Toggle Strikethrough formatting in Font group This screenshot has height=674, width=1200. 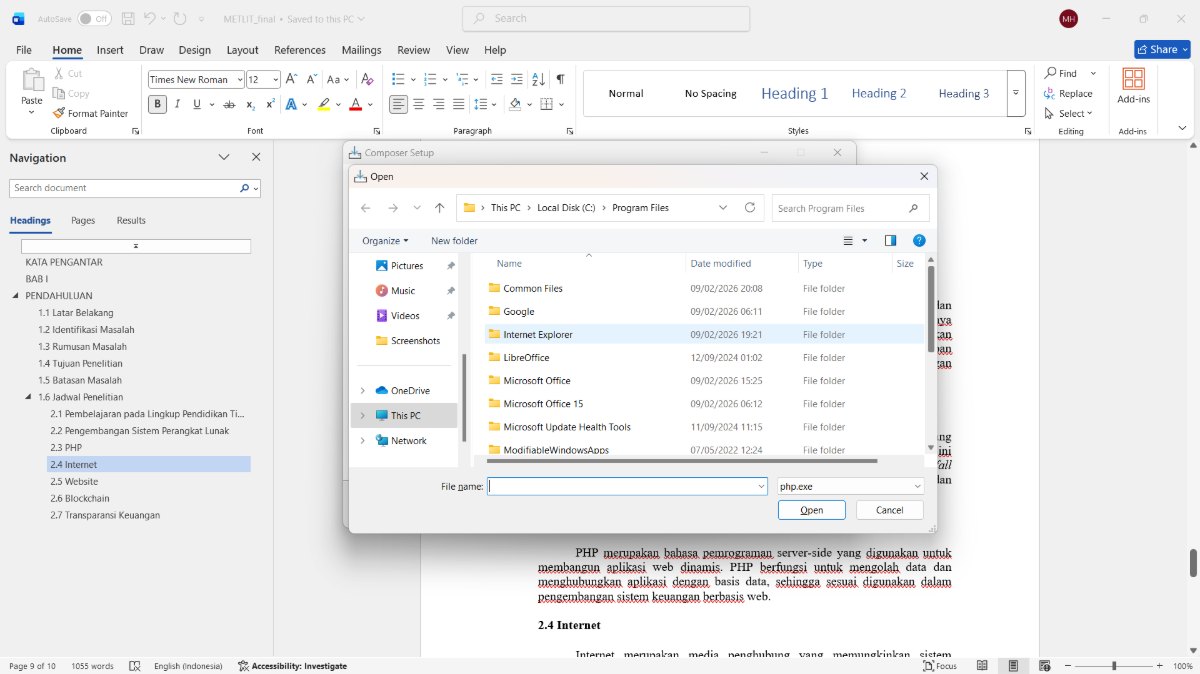[229, 104]
